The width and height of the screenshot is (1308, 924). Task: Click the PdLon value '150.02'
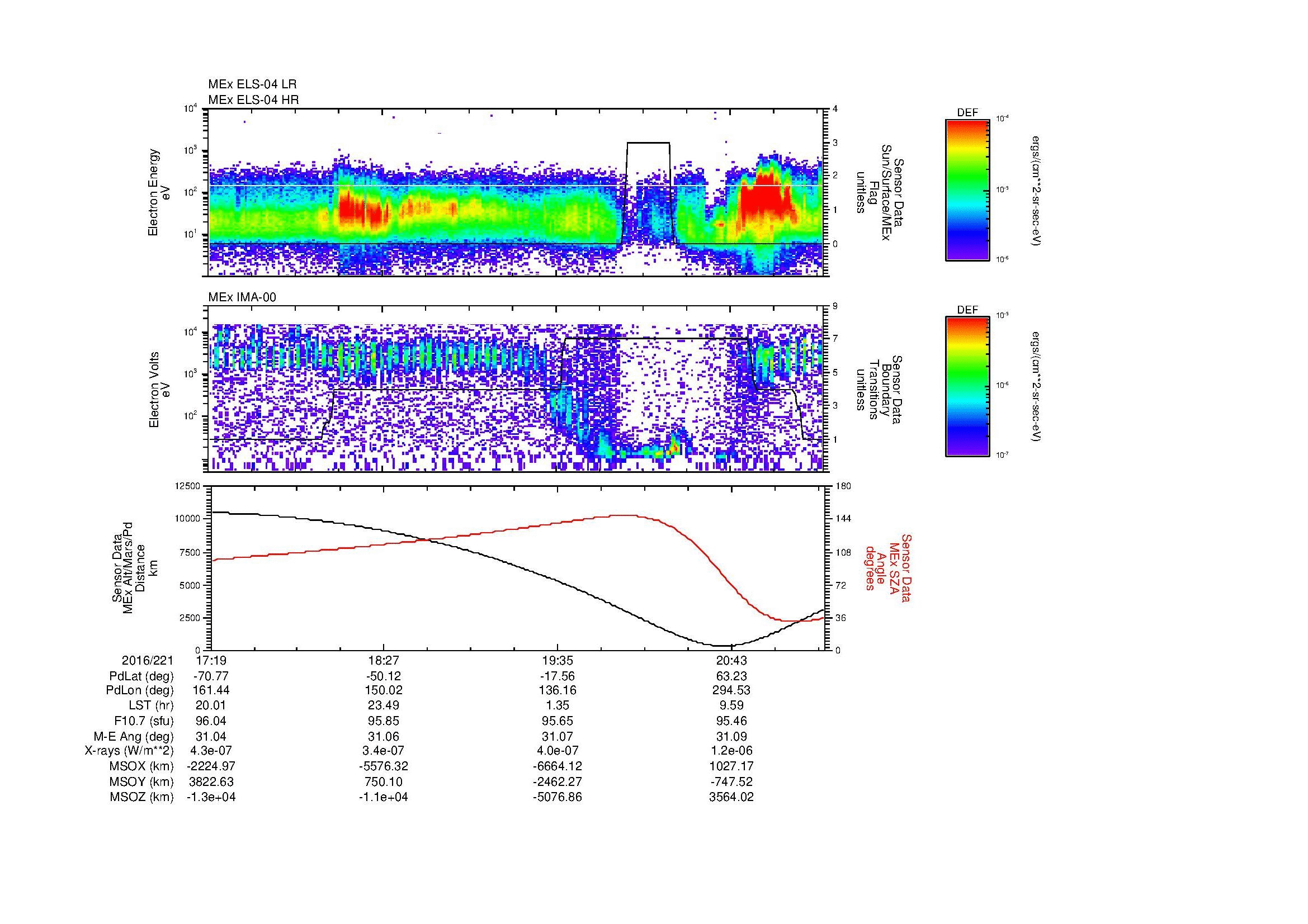tap(384, 690)
